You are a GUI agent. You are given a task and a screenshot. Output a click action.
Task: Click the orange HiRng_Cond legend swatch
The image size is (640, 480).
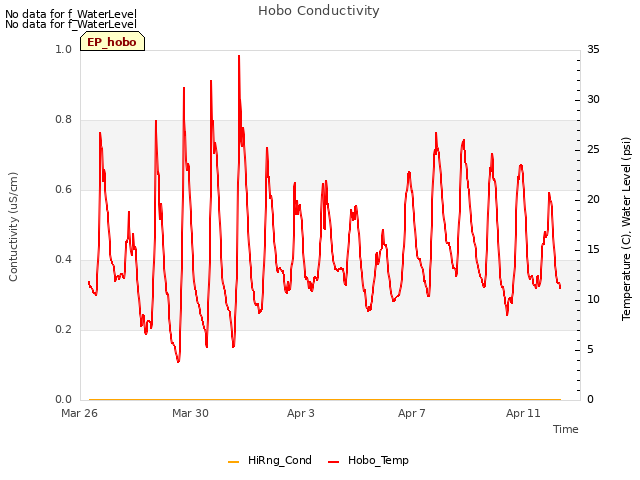(x=233, y=462)
